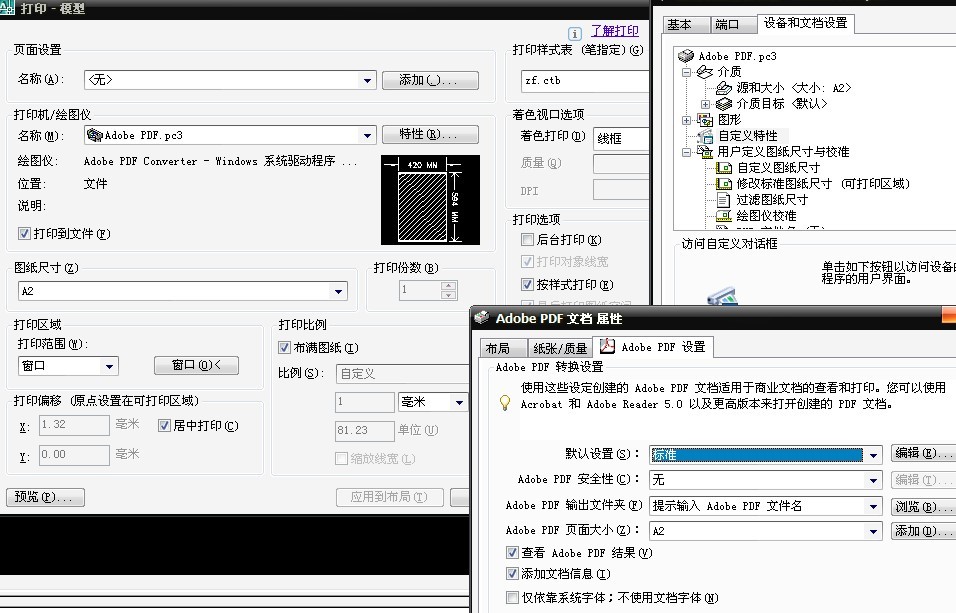Click the 自定义图纸尺寸 tree icon
Screen dimensions: 956x613
pos(724,167)
